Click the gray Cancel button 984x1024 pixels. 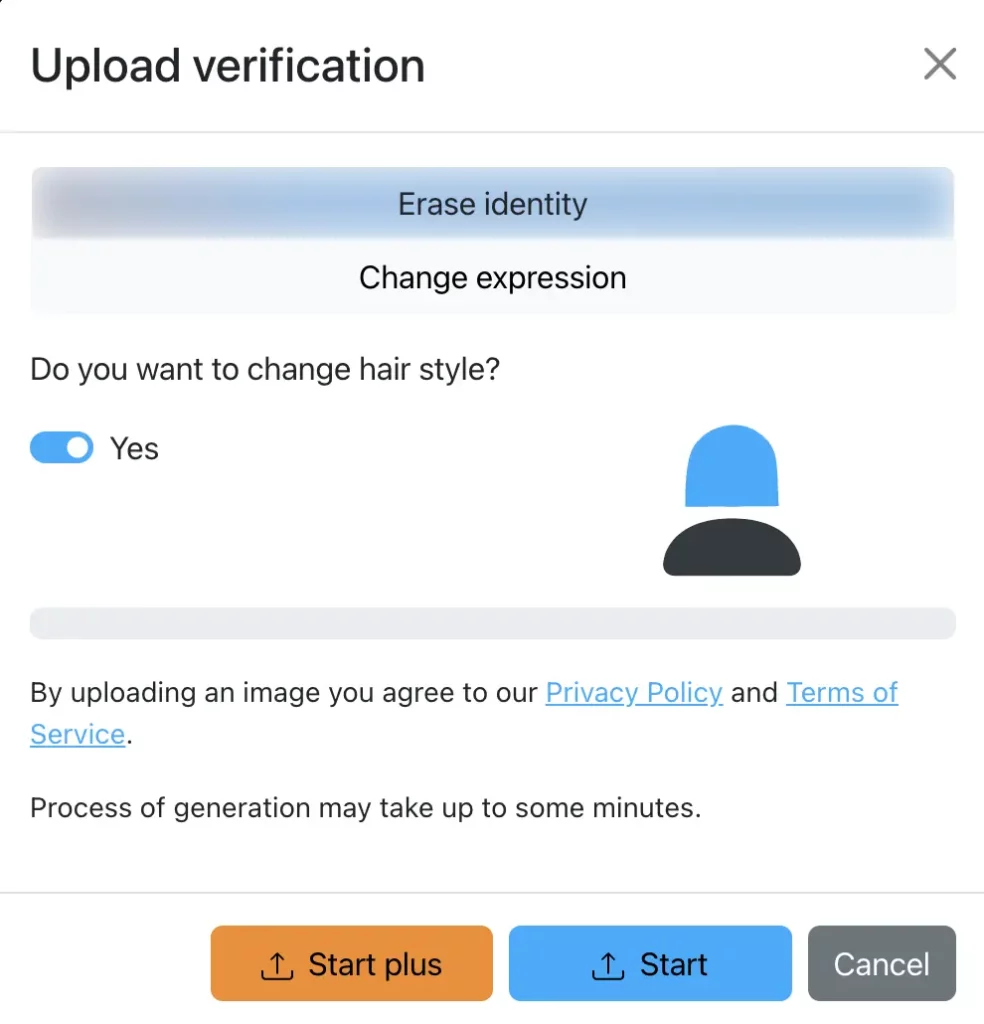pyautogui.click(x=881, y=964)
